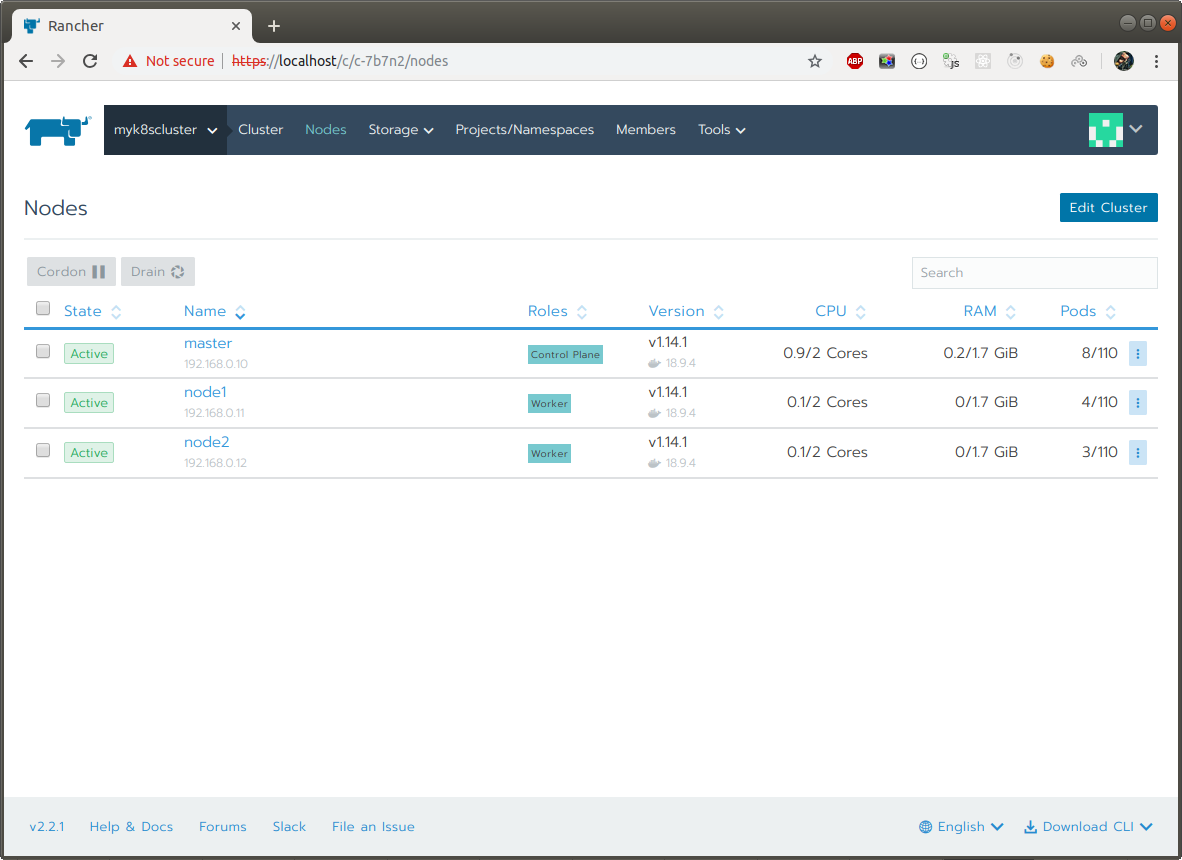Click the Edit Cluster button
This screenshot has height=860, width=1182.
pyautogui.click(x=1108, y=207)
